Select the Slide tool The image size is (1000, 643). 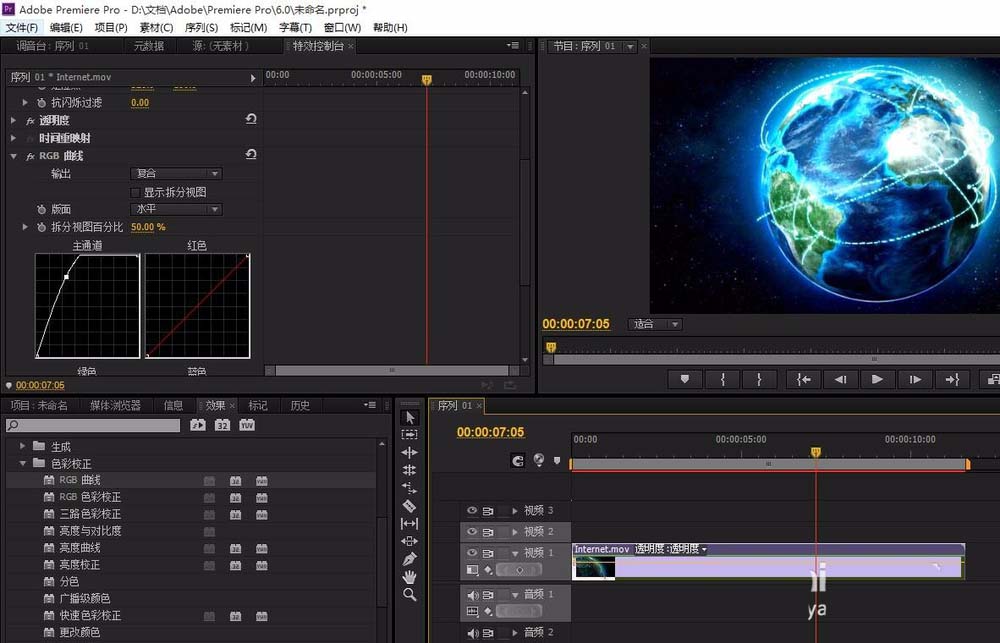coord(409,541)
